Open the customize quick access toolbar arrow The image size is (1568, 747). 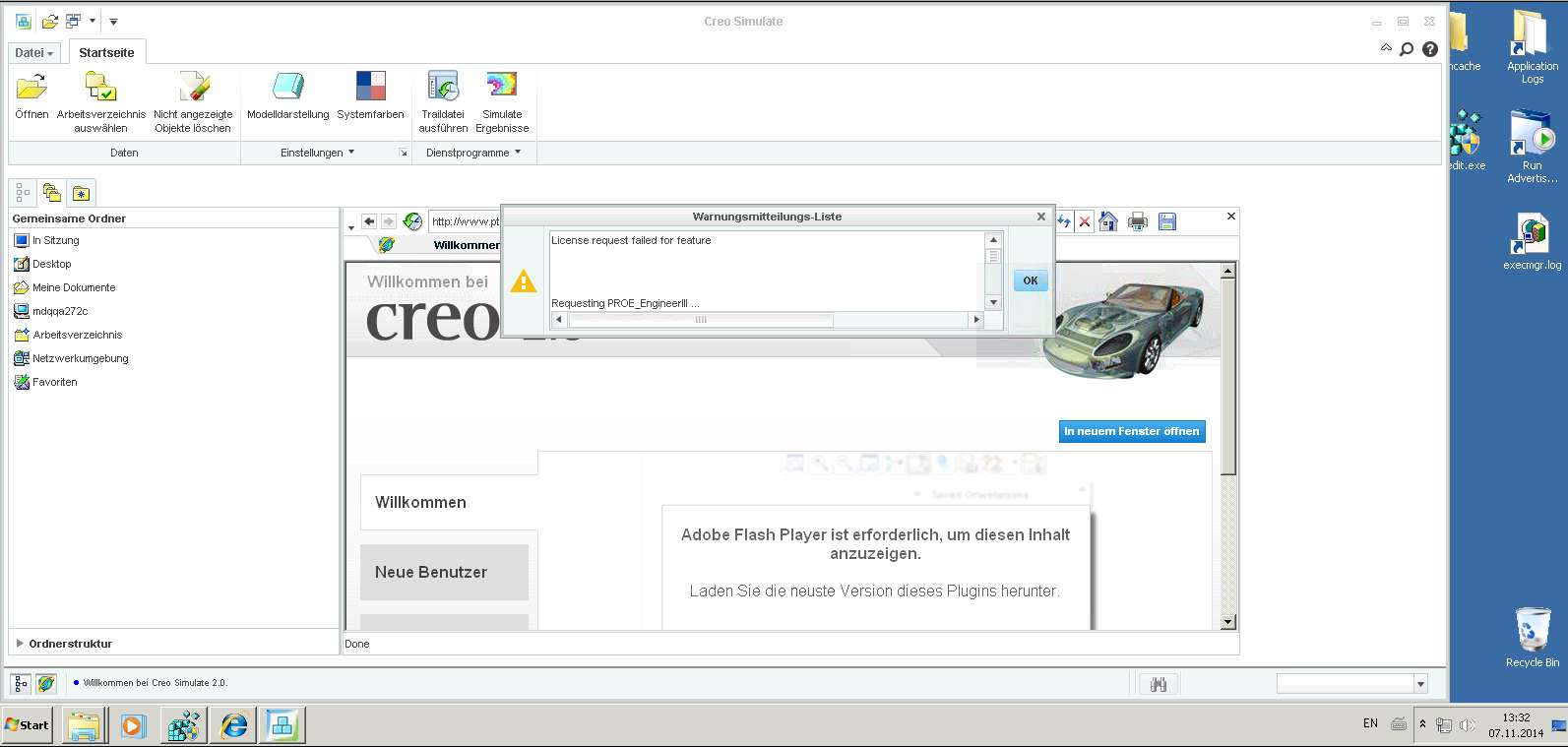point(113,21)
